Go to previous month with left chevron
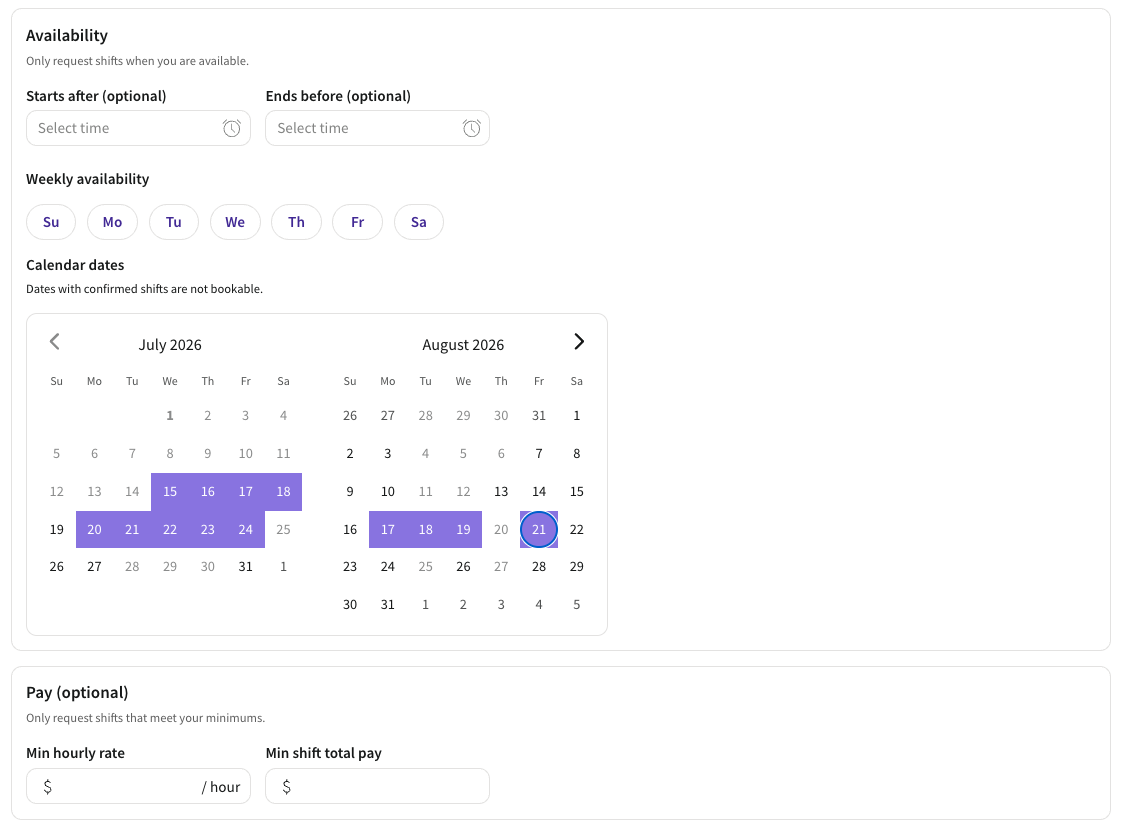The height and width of the screenshot is (828, 1123). click(x=54, y=342)
